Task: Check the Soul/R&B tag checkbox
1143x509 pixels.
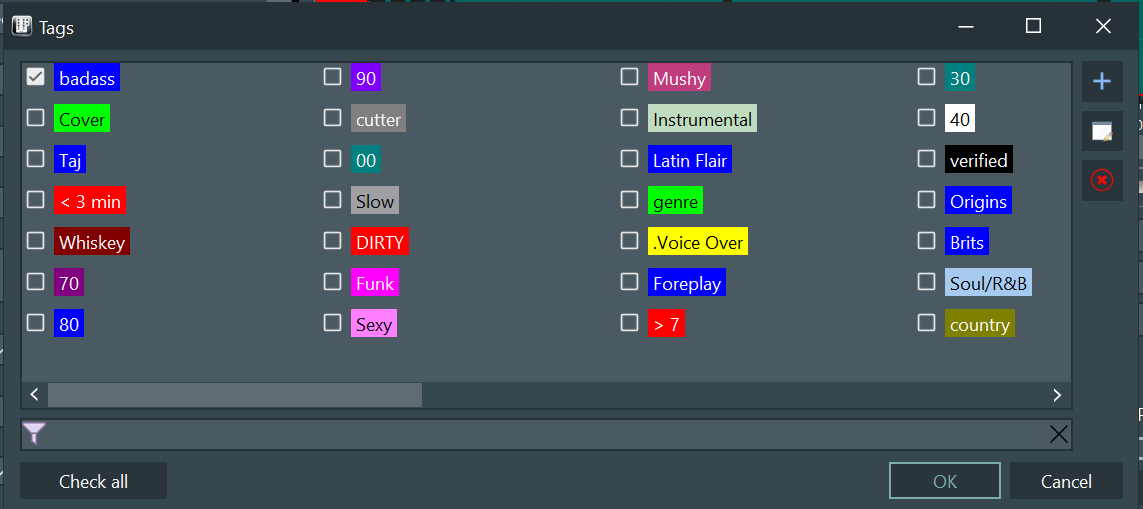Action: (x=926, y=281)
